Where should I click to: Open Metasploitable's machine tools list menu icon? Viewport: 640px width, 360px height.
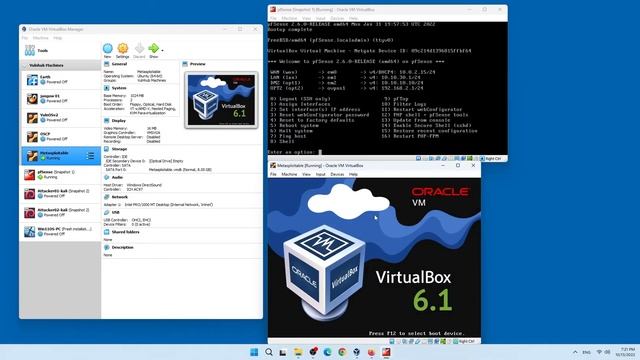click(90, 156)
